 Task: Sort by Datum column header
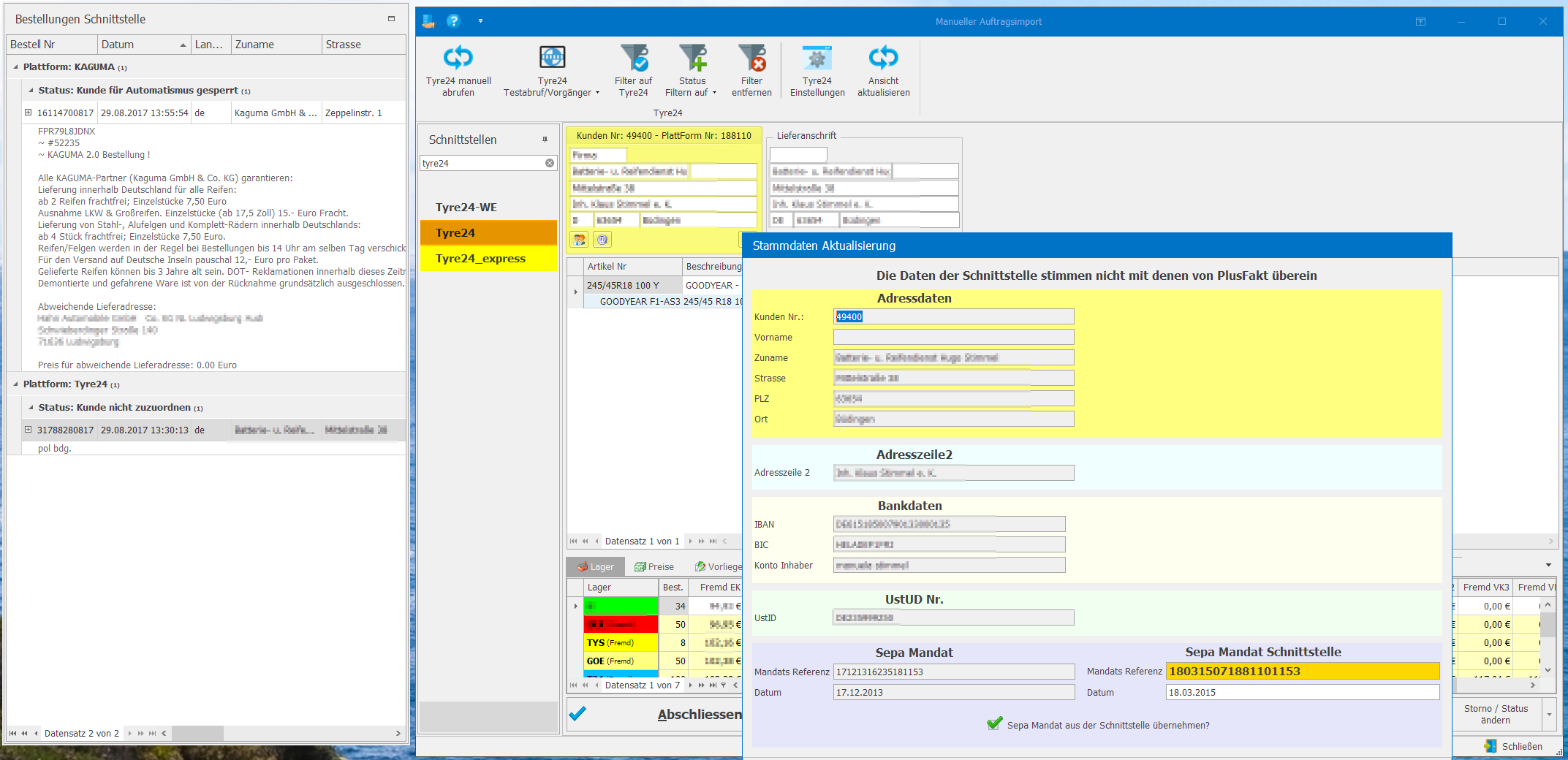pyautogui.click(x=143, y=45)
